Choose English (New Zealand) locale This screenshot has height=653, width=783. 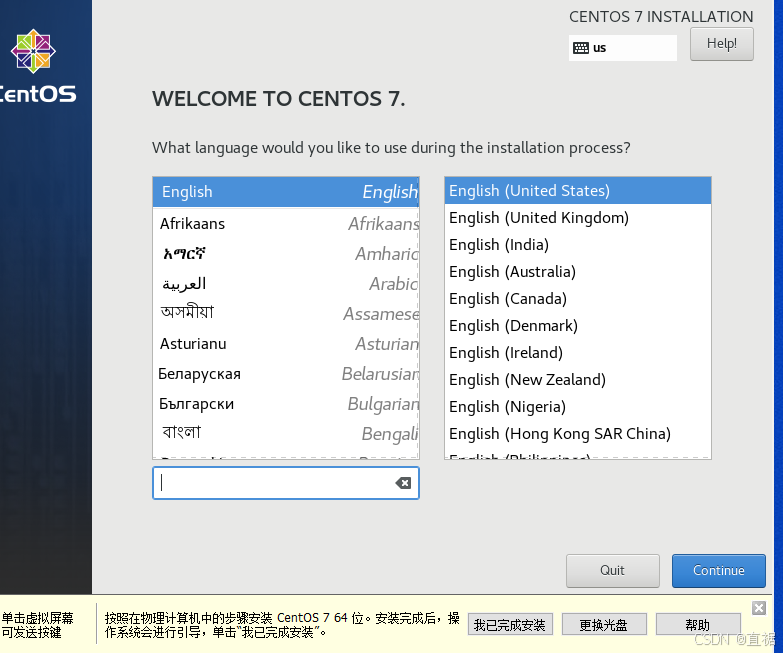coord(578,379)
